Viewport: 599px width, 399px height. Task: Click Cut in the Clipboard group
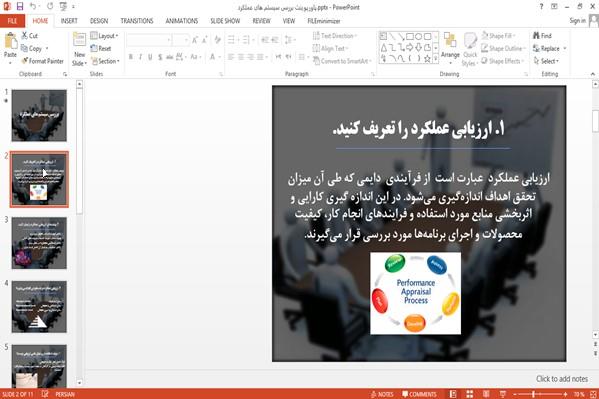click(30, 36)
